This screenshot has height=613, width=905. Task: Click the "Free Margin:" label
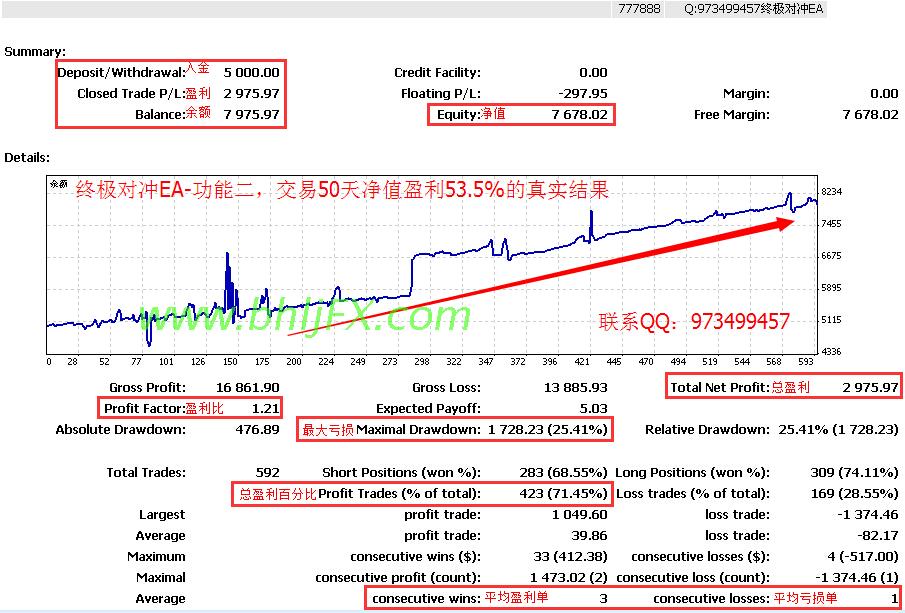[732, 114]
